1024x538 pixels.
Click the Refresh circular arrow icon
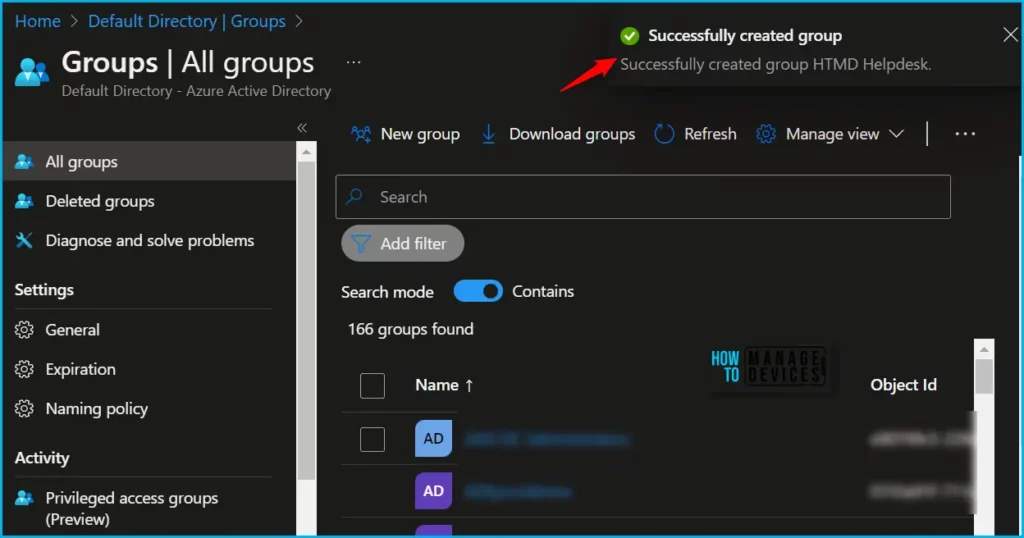pos(664,134)
